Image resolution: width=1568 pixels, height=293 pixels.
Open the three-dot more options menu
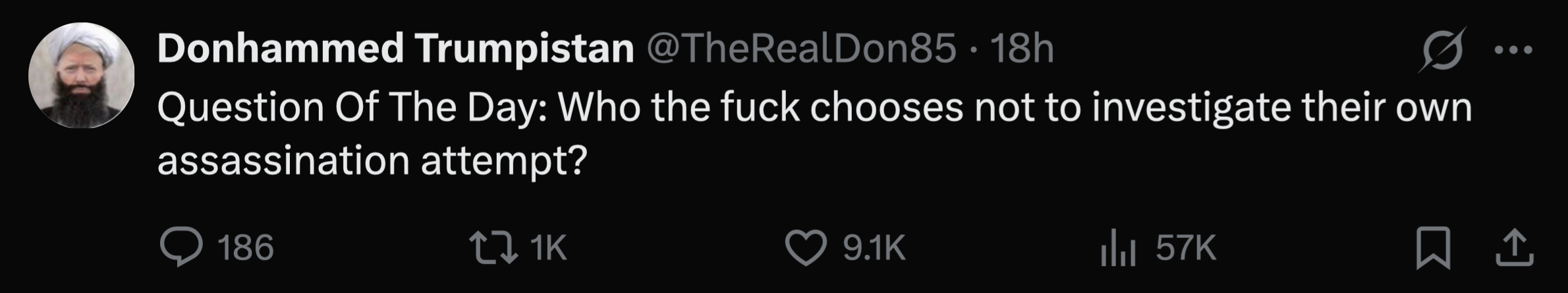(1513, 49)
